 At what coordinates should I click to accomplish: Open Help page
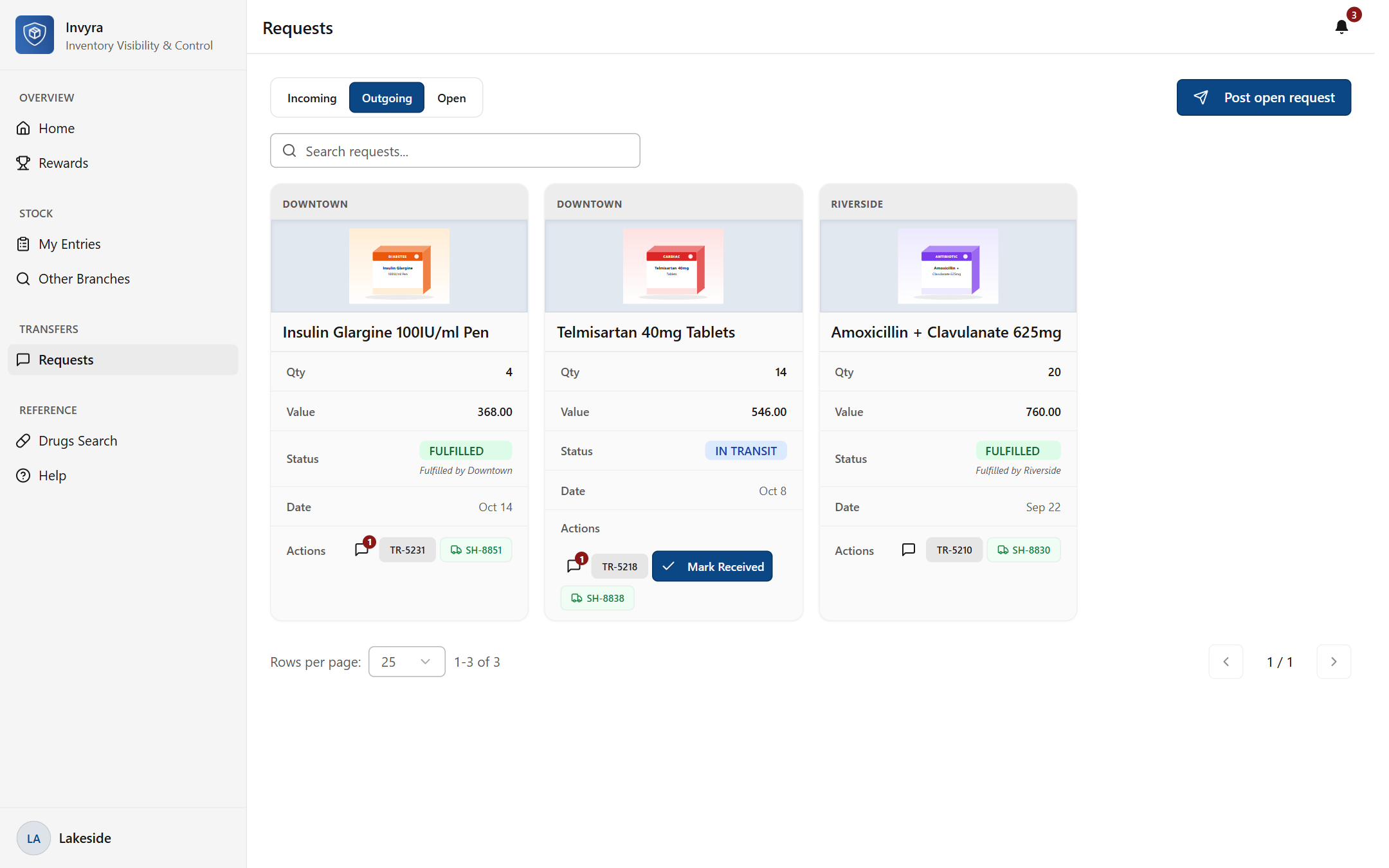123,476
